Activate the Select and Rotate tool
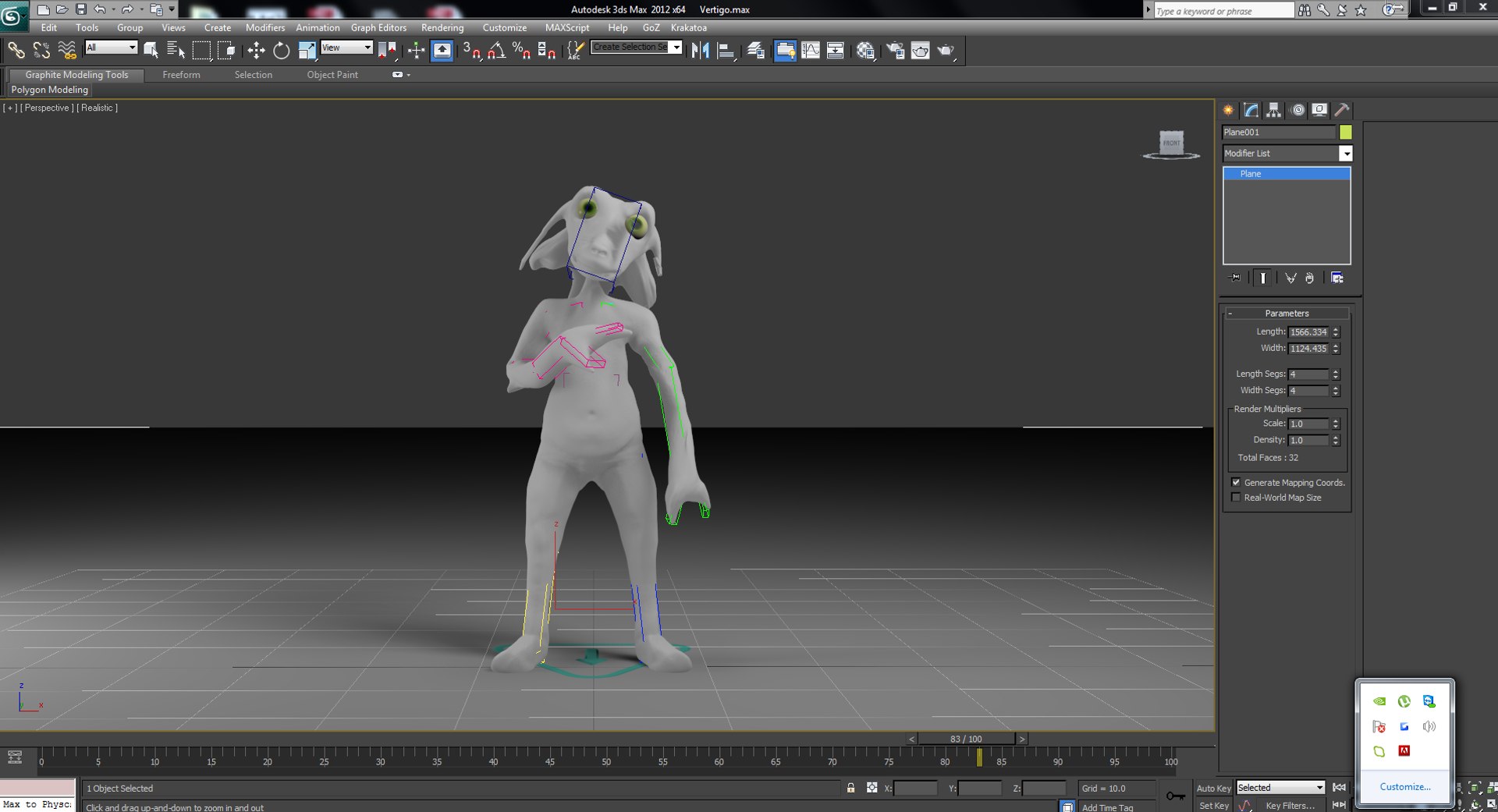This screenshot has width=1498, height=812. (x=281, y=51)
